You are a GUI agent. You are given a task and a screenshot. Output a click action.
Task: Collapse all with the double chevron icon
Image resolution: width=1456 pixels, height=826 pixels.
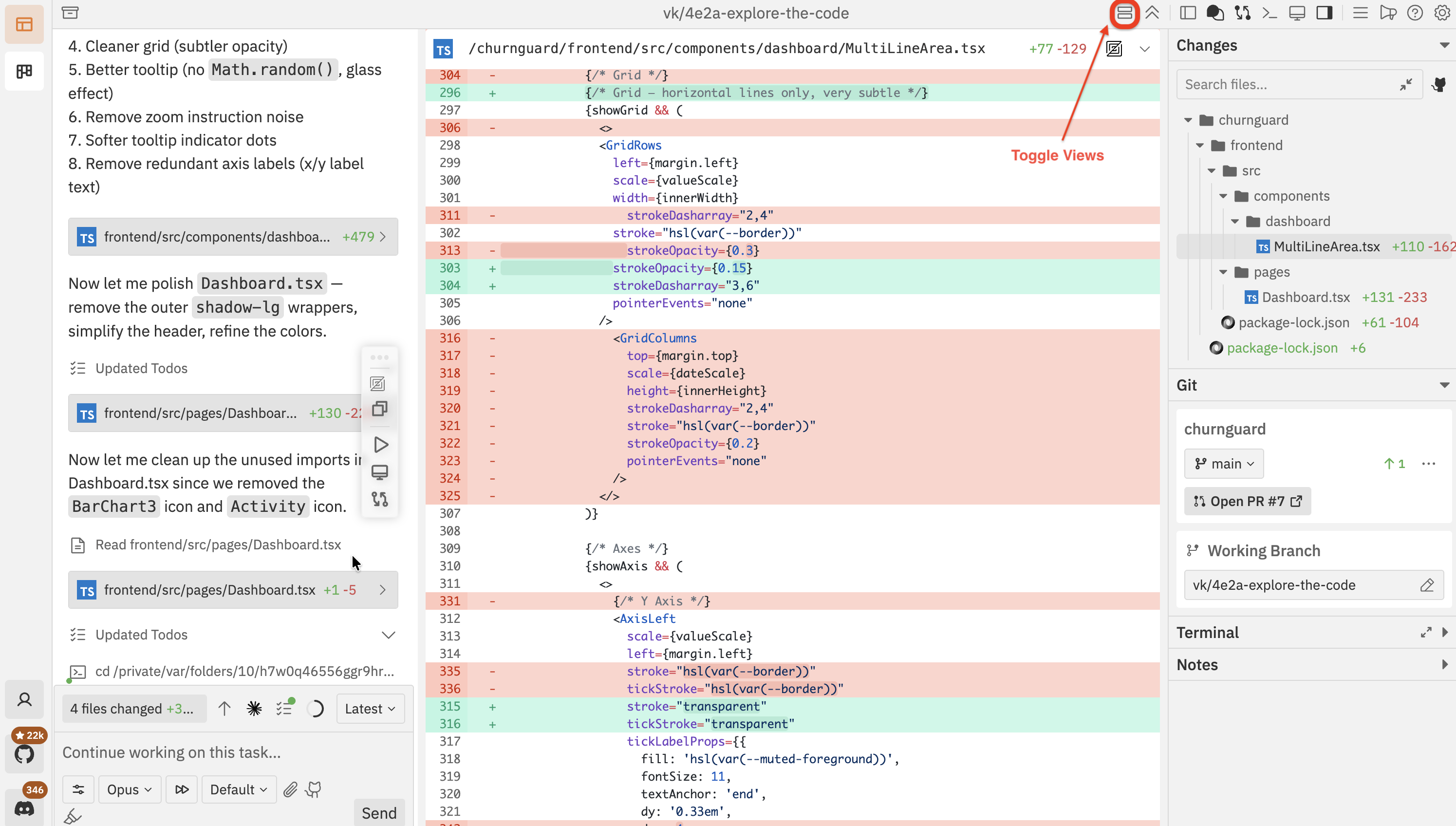pos(1153,13)
